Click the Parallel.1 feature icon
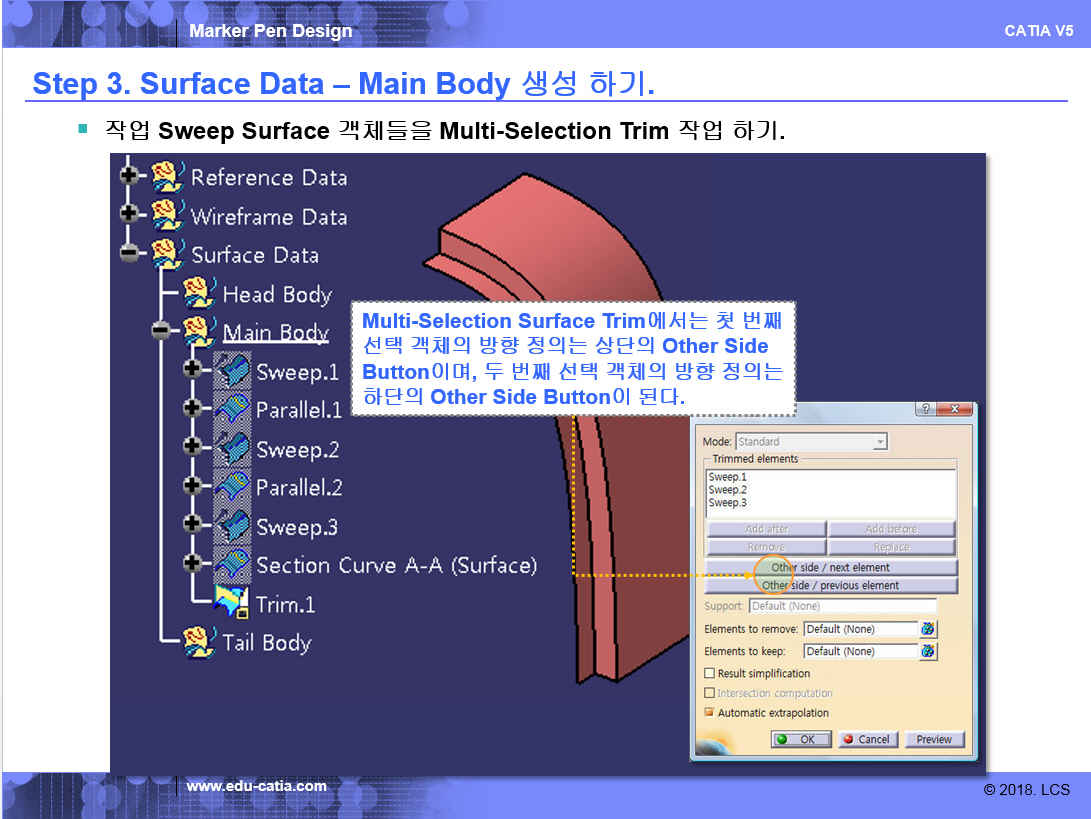The image size is (1091, 819). click(x=232, y=409)
